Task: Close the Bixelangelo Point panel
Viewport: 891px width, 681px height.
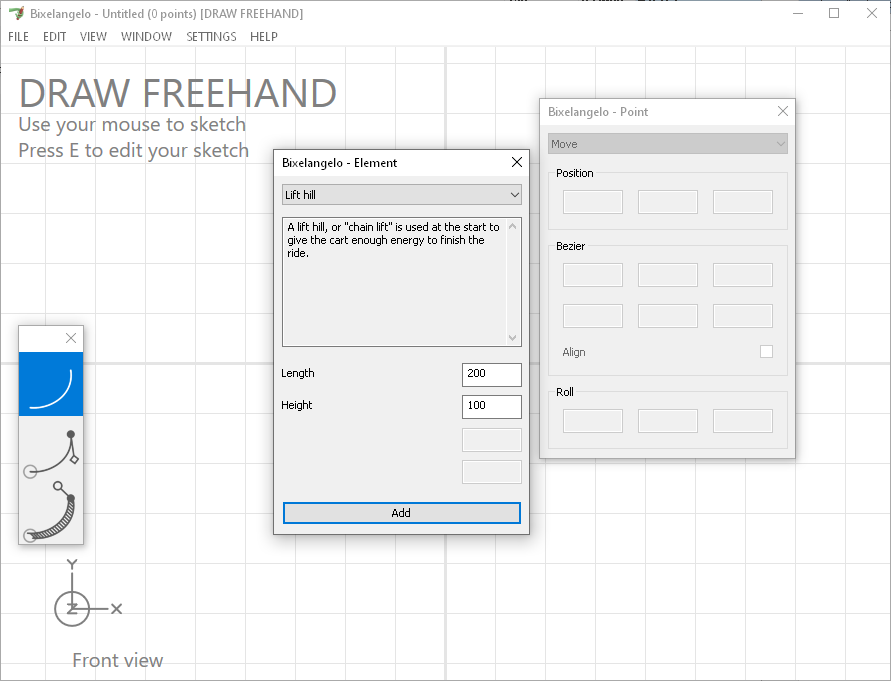Action: point(782,111)
